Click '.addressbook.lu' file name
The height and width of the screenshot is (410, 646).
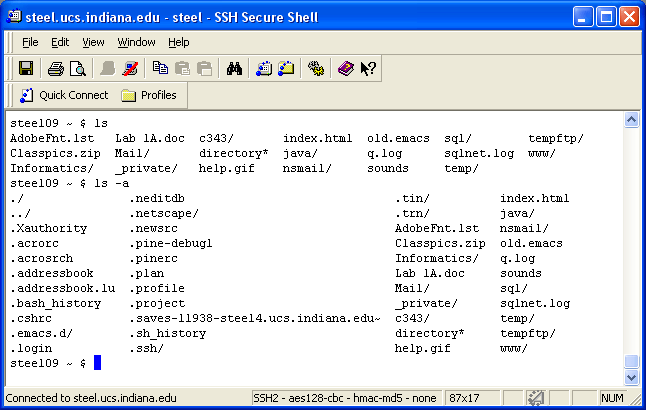click(x=63, y=288)
